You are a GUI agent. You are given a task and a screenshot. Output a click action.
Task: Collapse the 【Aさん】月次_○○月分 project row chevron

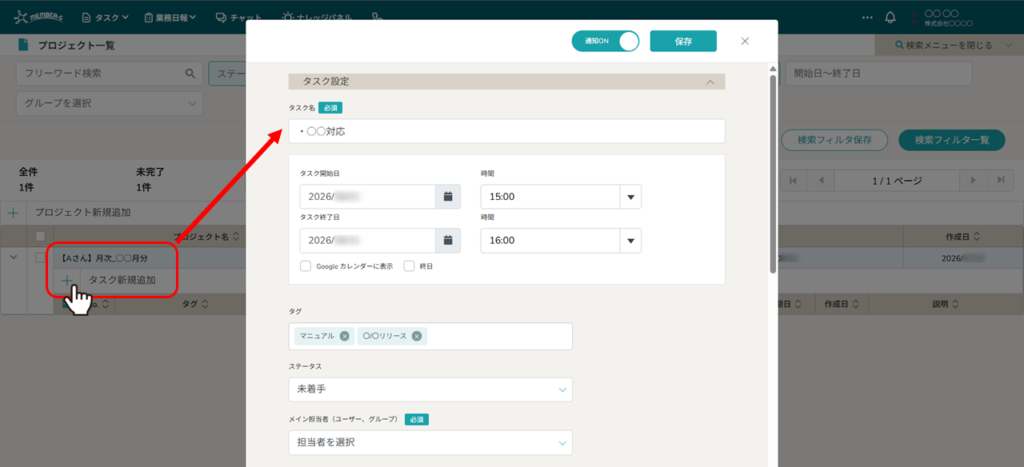pyautogui.click(x=13, y=257)
